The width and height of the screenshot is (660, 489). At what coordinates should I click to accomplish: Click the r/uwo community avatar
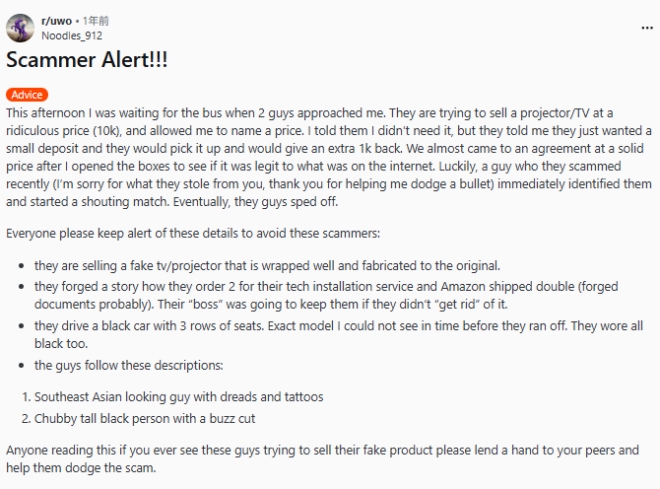tap(22, 27)
